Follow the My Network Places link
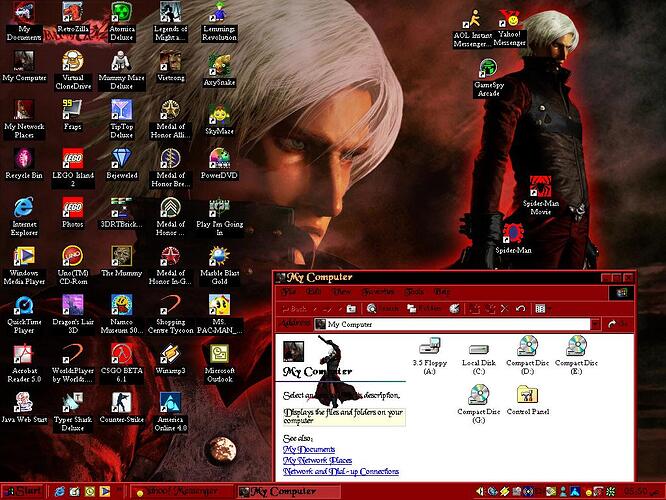Viewport: 666px width, 500px height. pyautogui.click(x=317, y=460)
